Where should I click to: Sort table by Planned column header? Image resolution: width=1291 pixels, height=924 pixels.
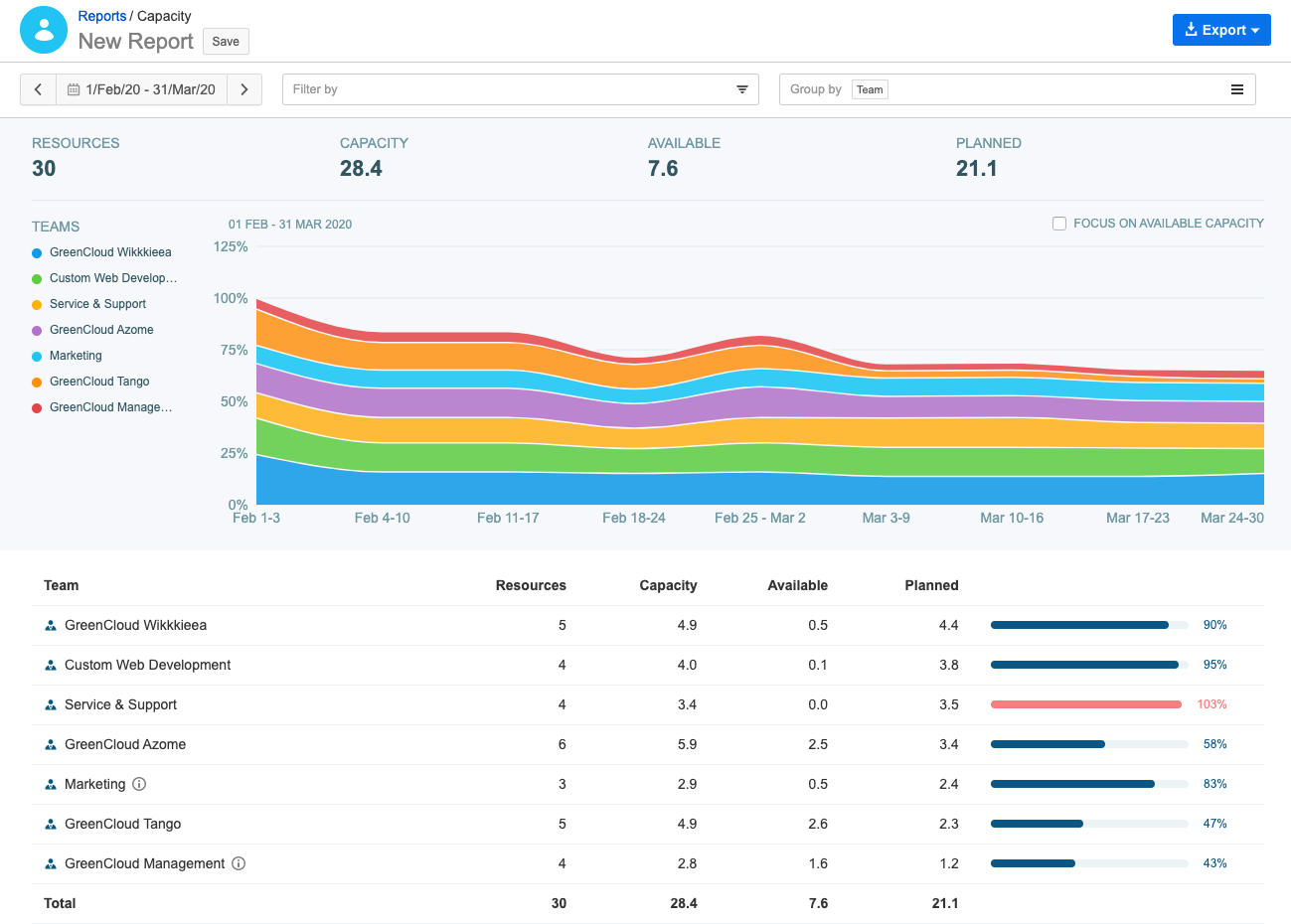(x=931, y=585)
